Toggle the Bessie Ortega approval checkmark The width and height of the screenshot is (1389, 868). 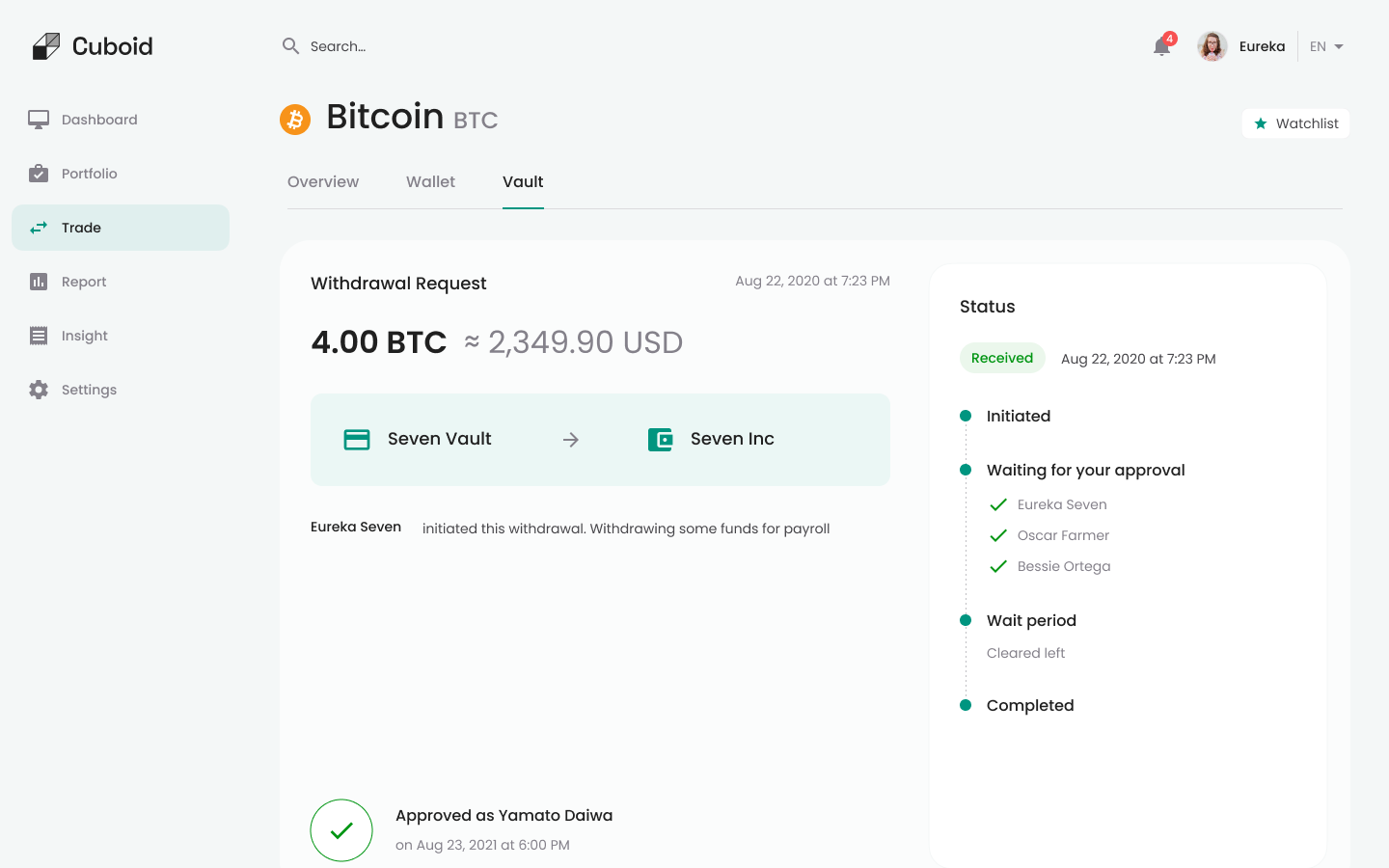tap(998, 566)
